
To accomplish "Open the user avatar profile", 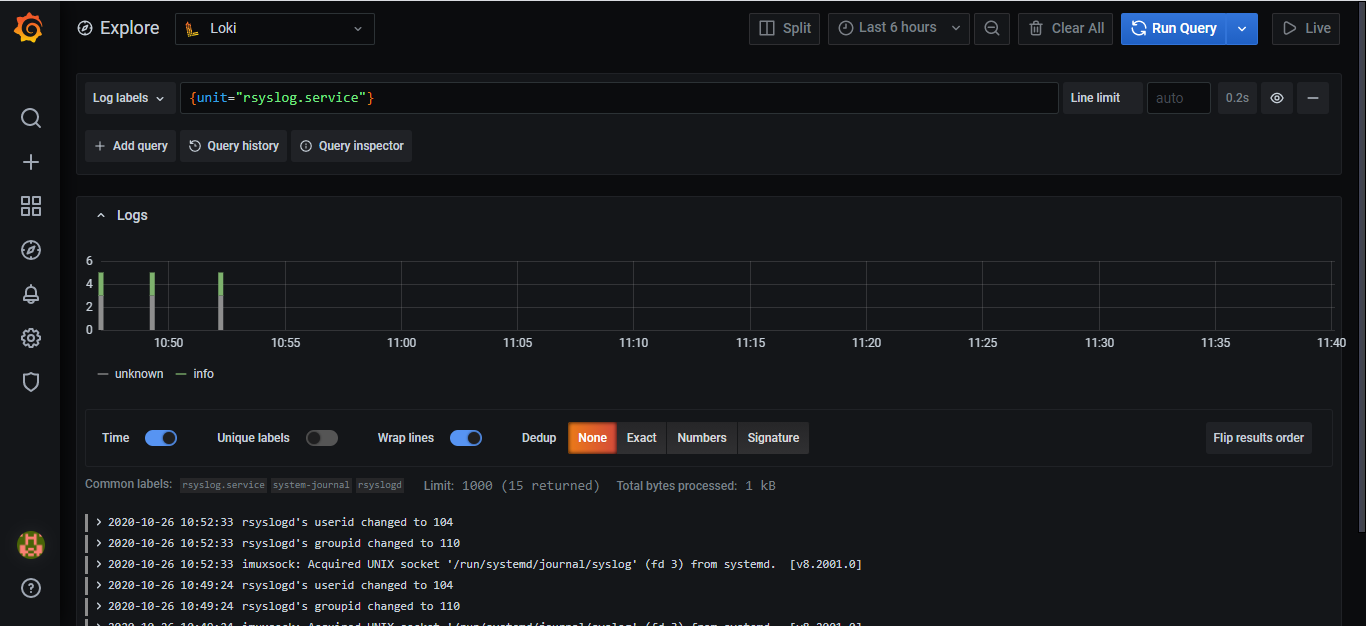I will [31, 544].
